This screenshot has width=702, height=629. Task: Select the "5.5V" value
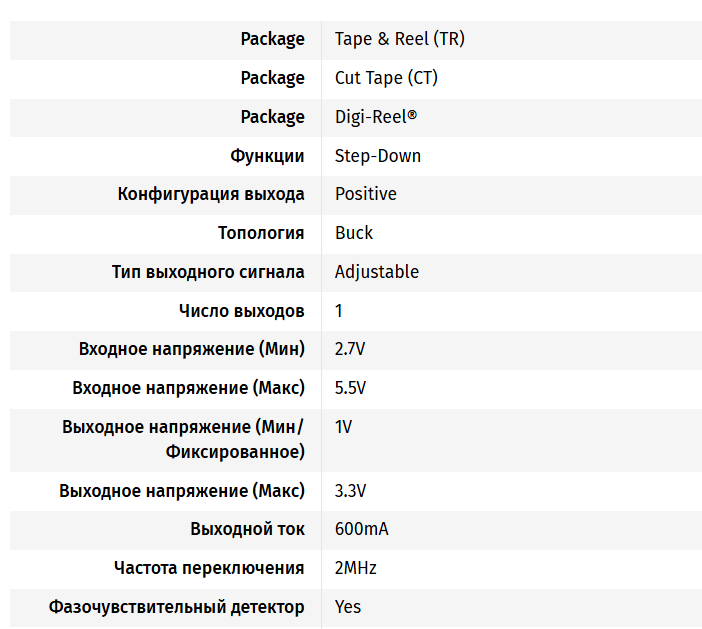pos(351,388)
